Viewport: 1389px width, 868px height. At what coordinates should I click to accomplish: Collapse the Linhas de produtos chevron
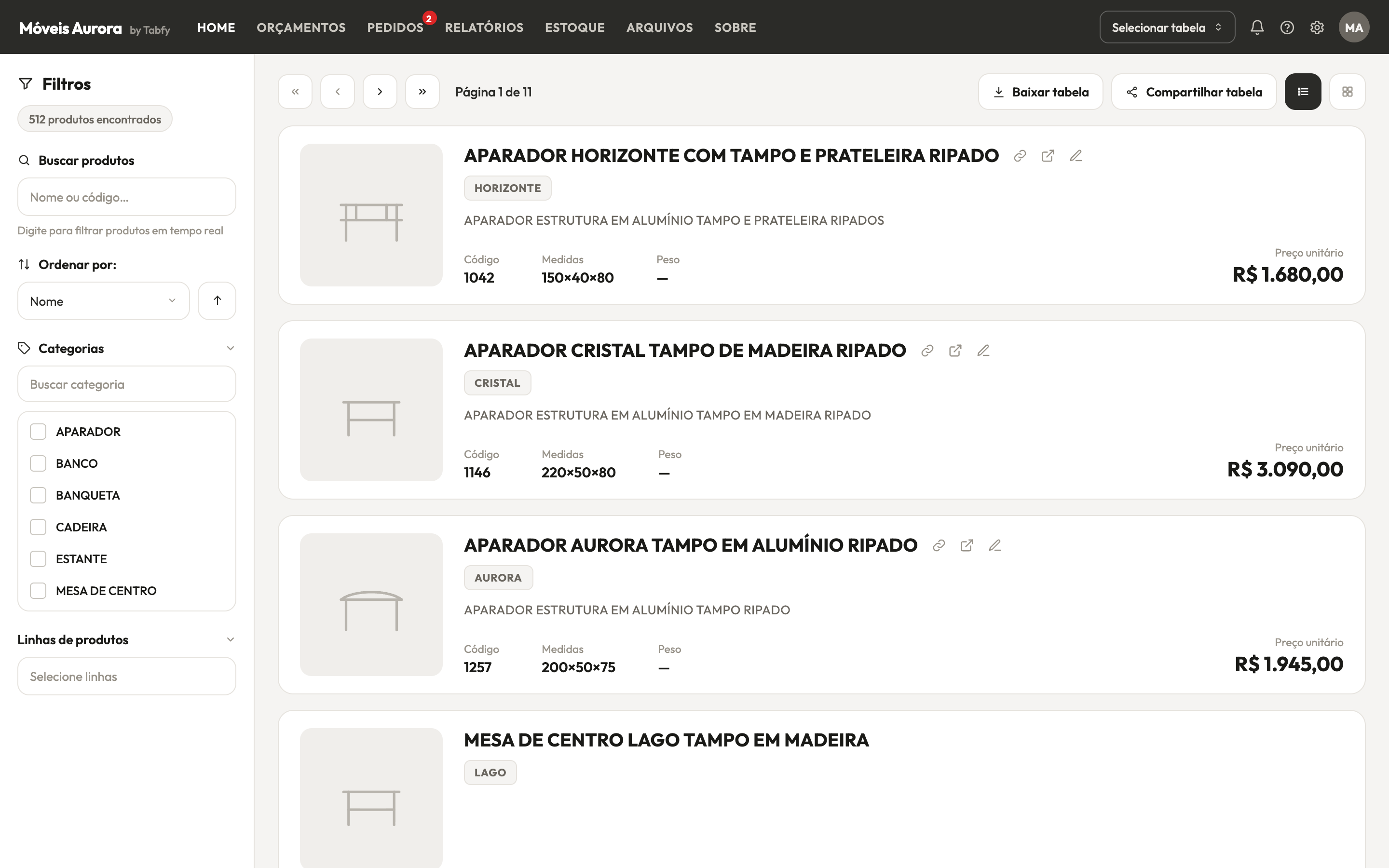click(230, 639)
